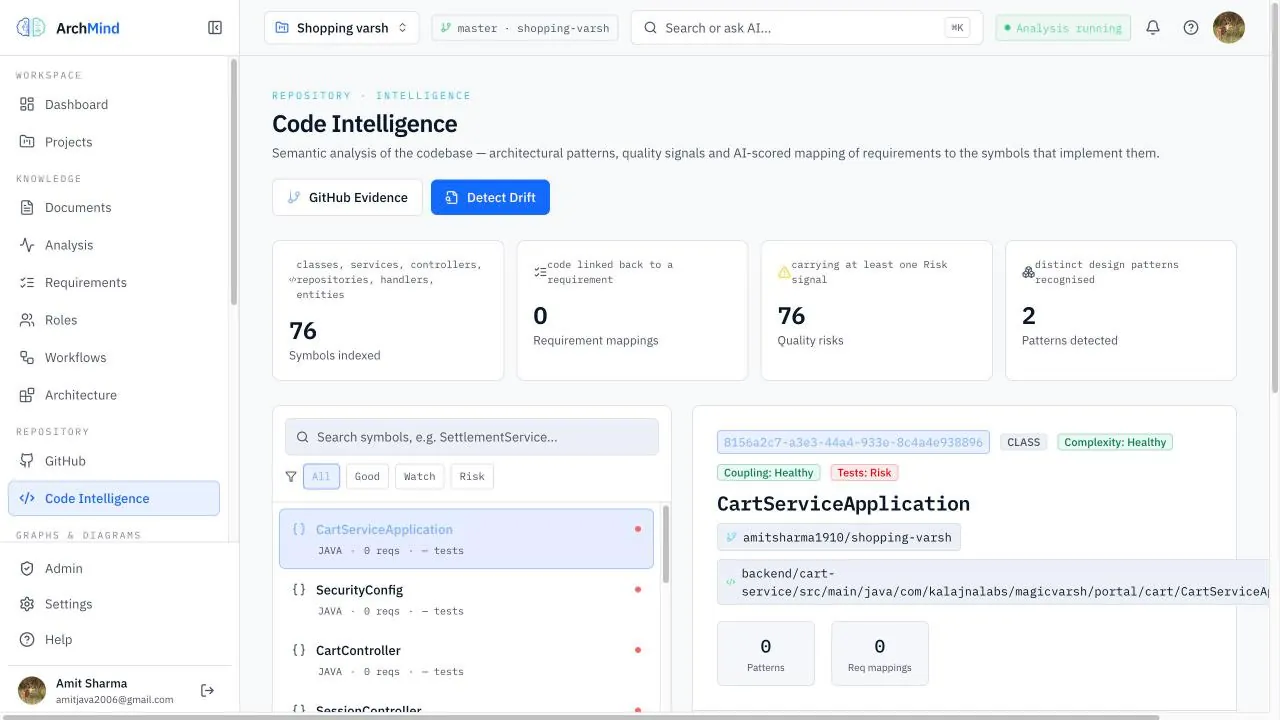This screenshot has width=1280, height=720.
Task: Run Detect Drift
Action: point(490,197)
